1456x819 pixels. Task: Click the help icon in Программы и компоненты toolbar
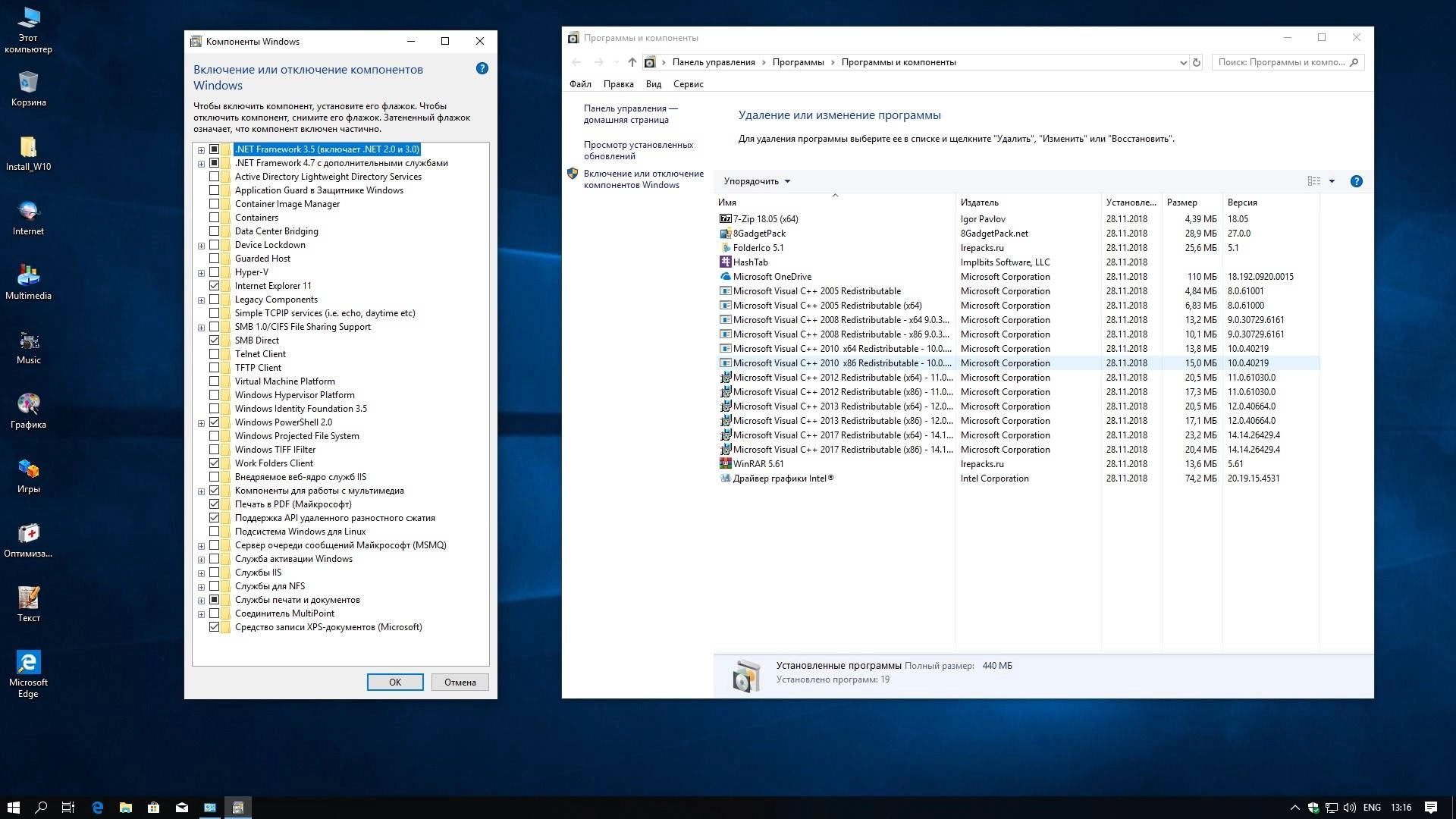tap(1357, 181)
